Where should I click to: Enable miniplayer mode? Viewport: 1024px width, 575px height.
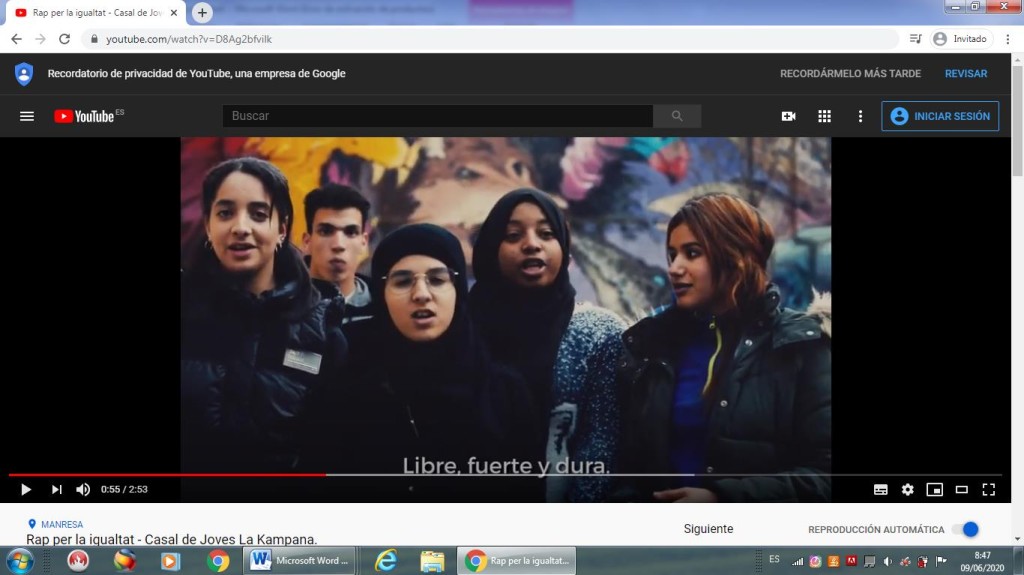point(934,489)
